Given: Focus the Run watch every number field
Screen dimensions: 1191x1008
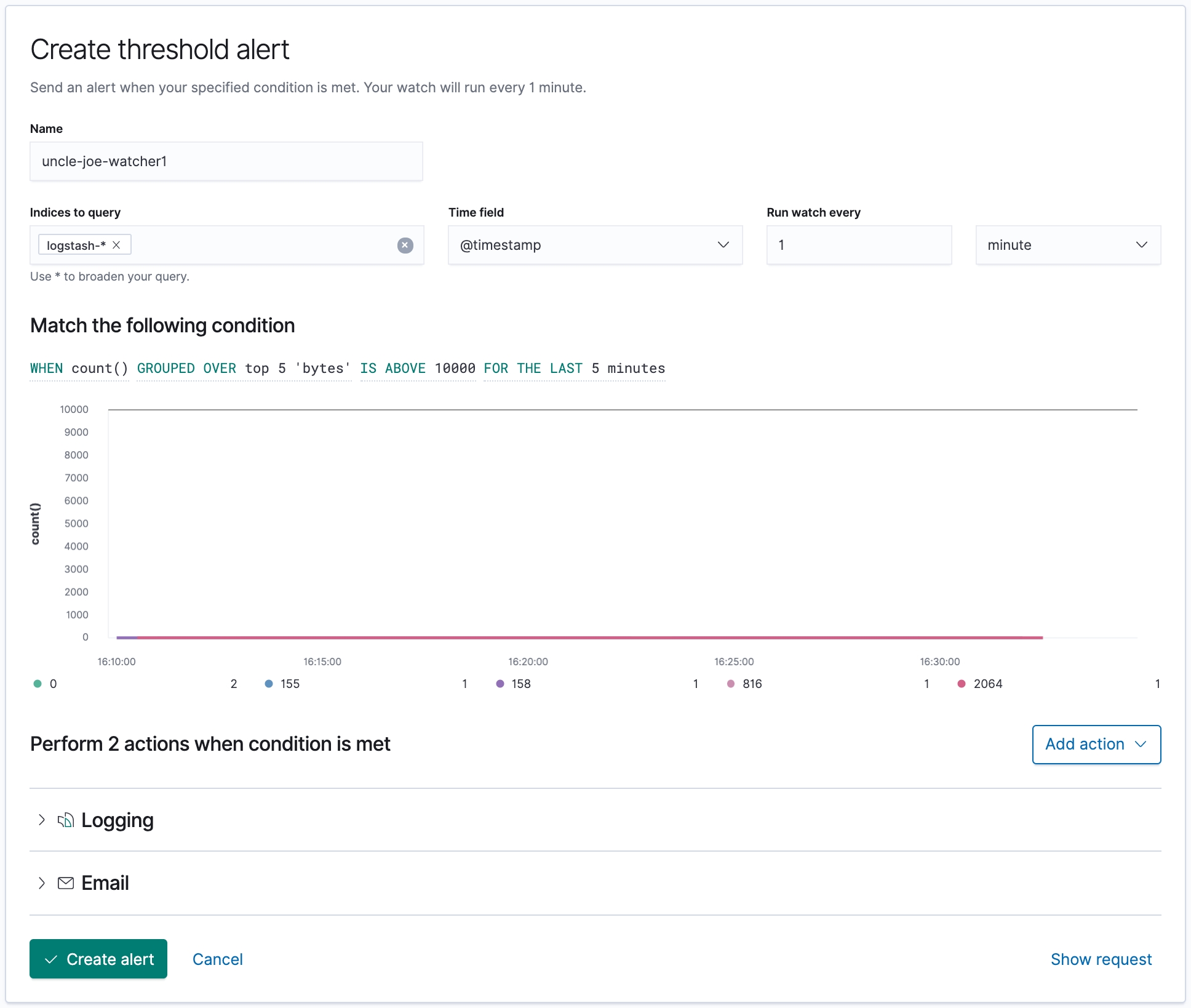Looking at the screenshot, I should click(859, 245).
